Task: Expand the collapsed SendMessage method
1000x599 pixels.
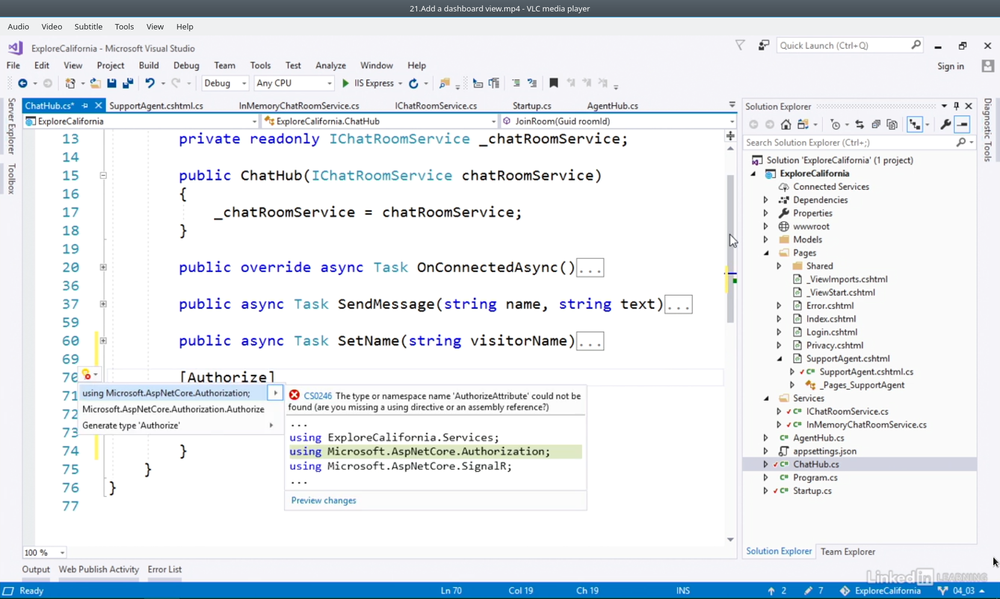Action: pyautogui.click(x=103, y=304)
